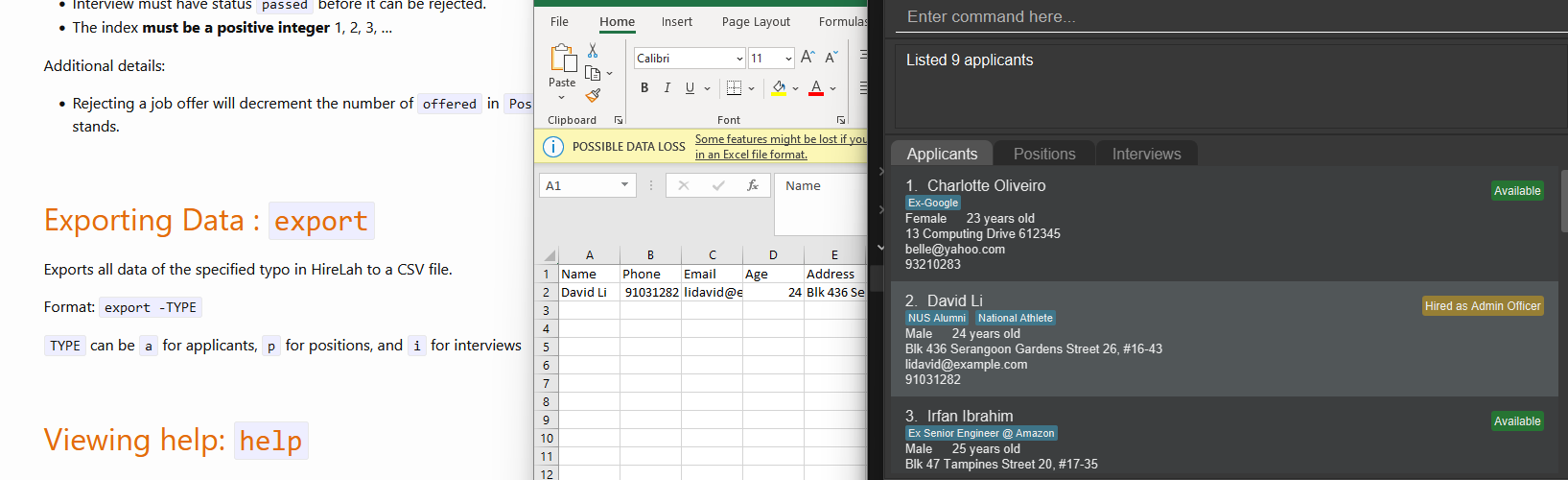Click the 'Phone' header cell in Excel
The width and height of the screenshot is (1568, 480).
click(x=650, y=275)
